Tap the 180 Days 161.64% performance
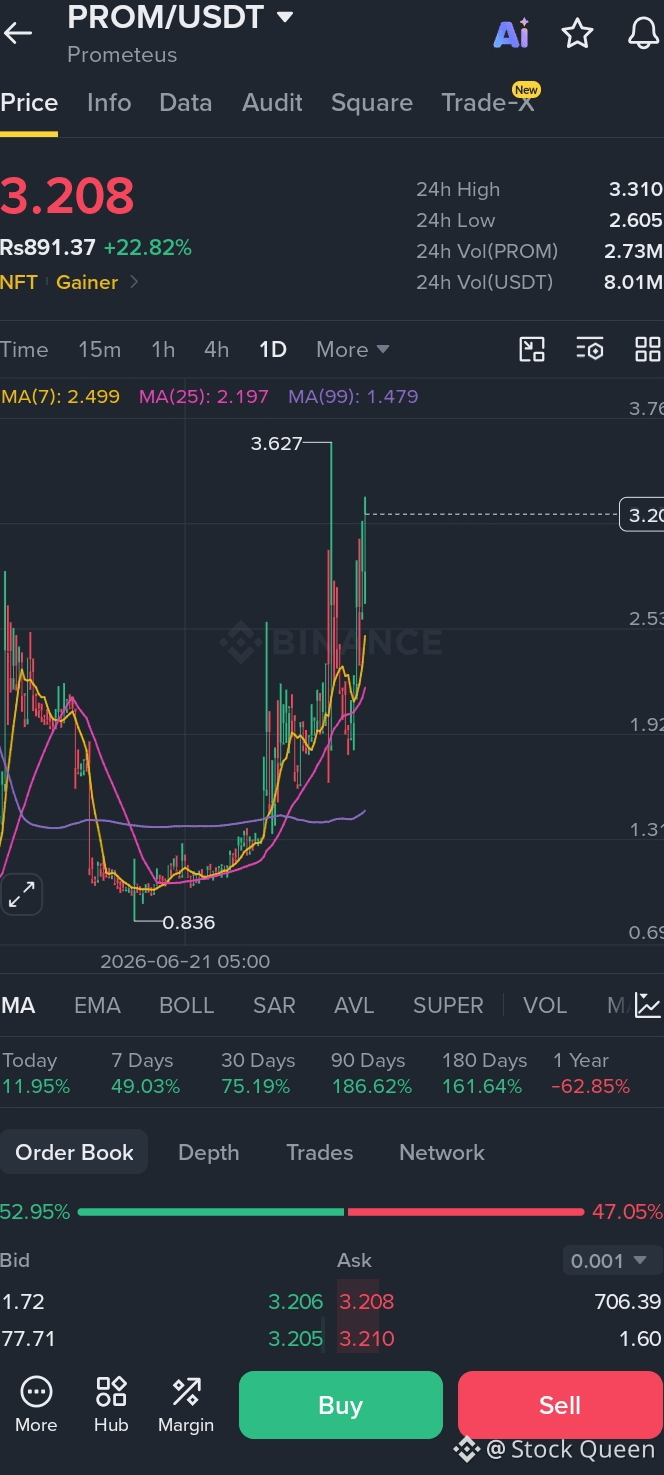Image resolution: width=664 pixels, height=1475 pixels. click(484, 1073)
